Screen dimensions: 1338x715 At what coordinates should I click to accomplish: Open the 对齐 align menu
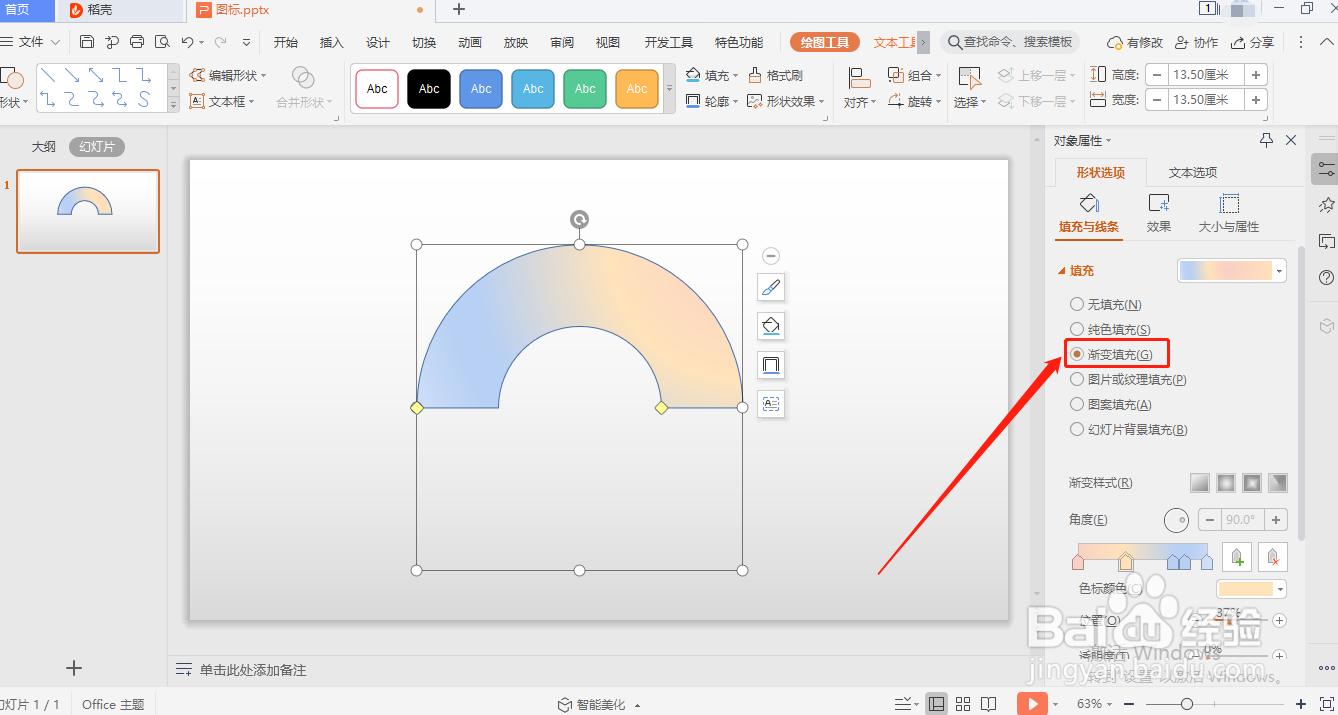tap(858, 88)
